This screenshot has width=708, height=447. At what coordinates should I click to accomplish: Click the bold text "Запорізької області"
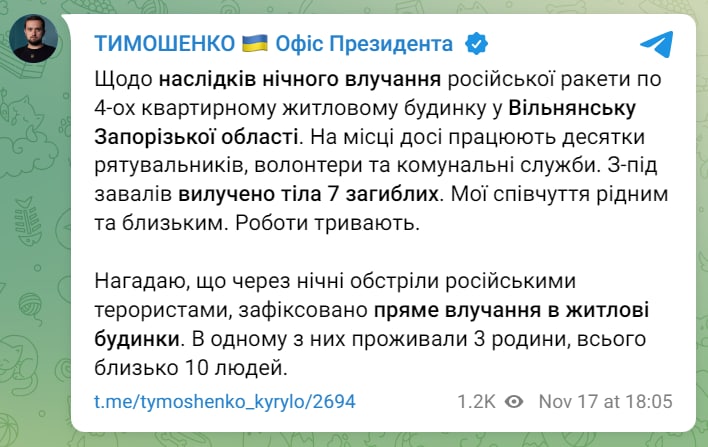tap(194, 135)
